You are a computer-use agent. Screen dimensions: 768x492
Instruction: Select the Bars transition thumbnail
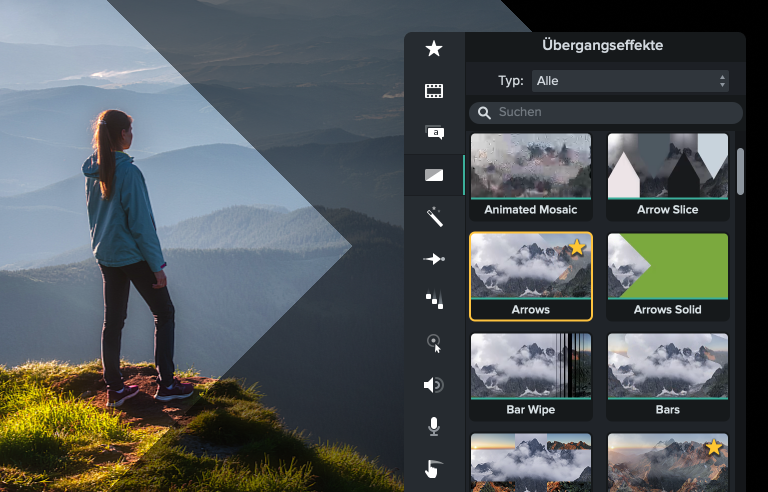668,366
